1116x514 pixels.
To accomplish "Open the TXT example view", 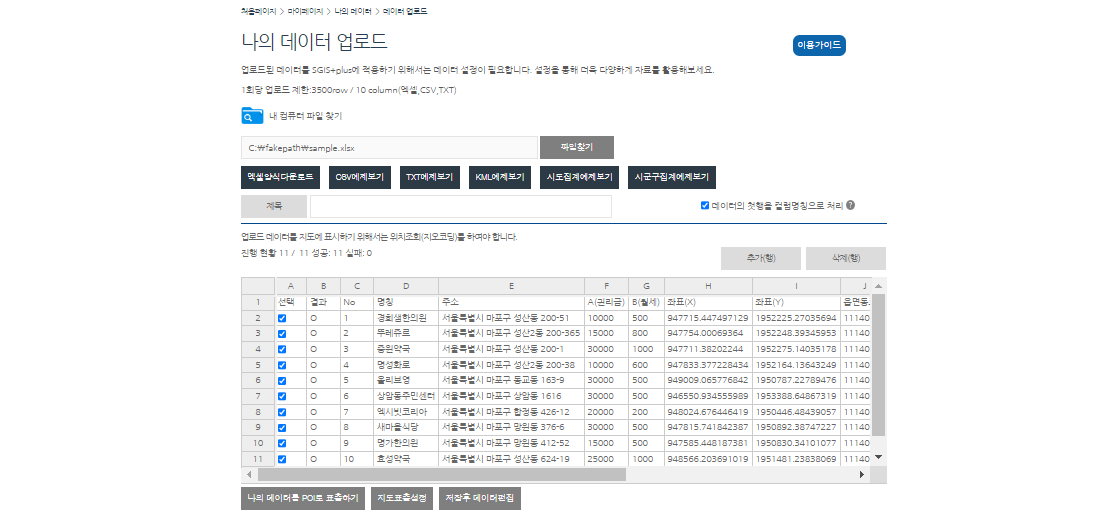I will tap(429, 177).
